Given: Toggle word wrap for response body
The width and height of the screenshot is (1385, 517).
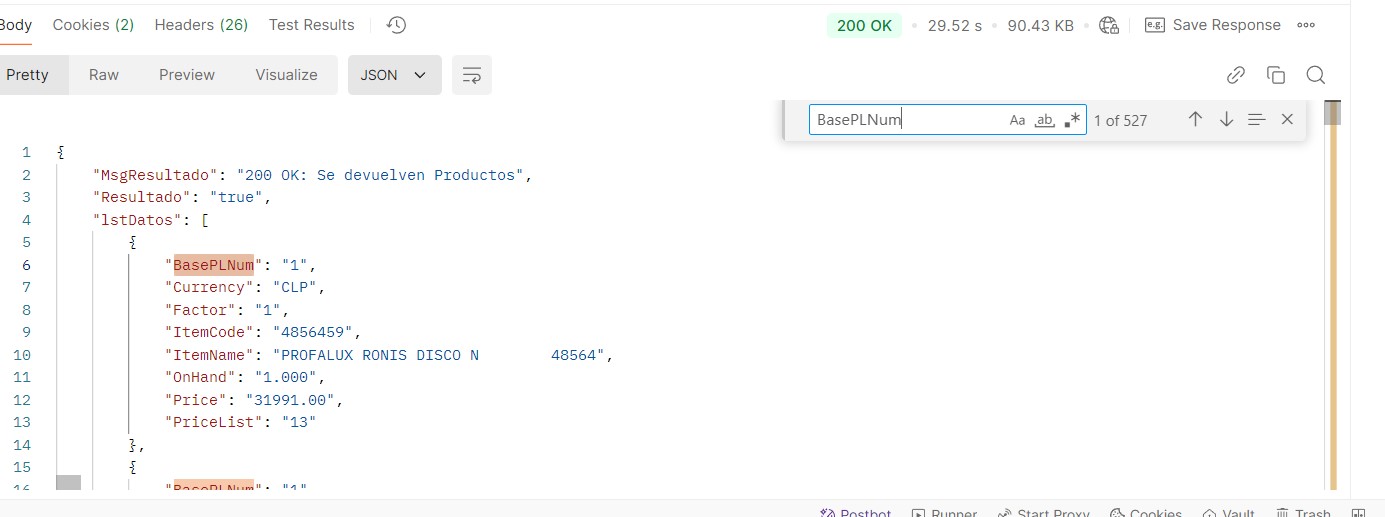Looking at the screenshot, I should [472, 75].
